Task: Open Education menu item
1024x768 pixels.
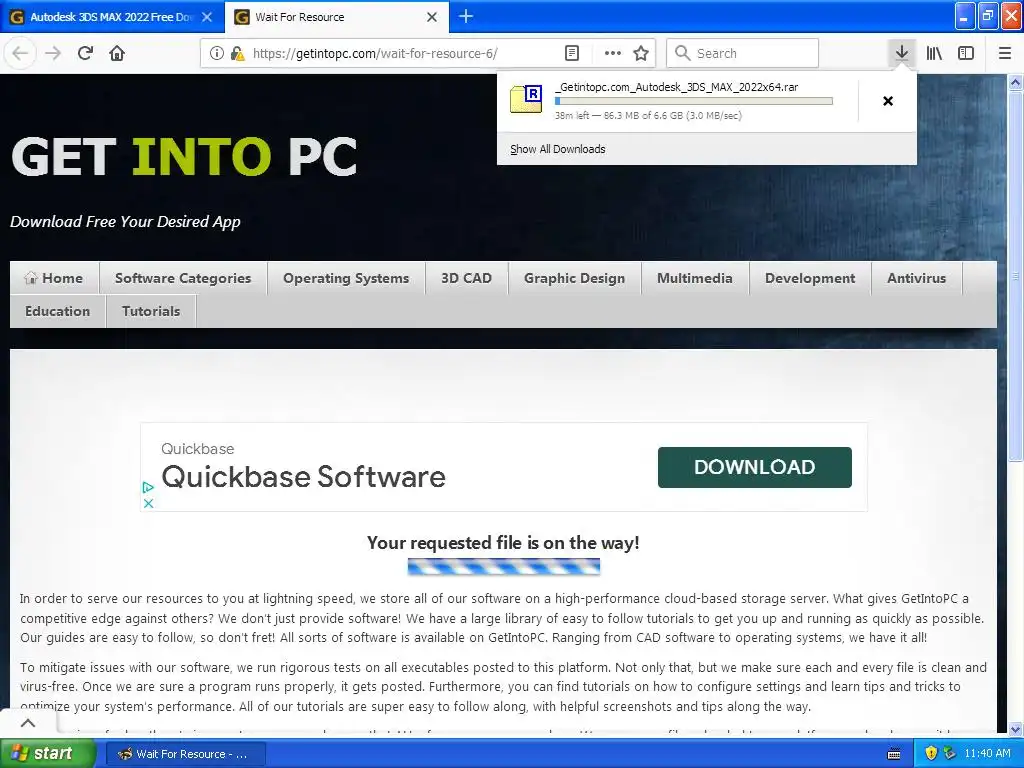Action: [x=57, y=311]
